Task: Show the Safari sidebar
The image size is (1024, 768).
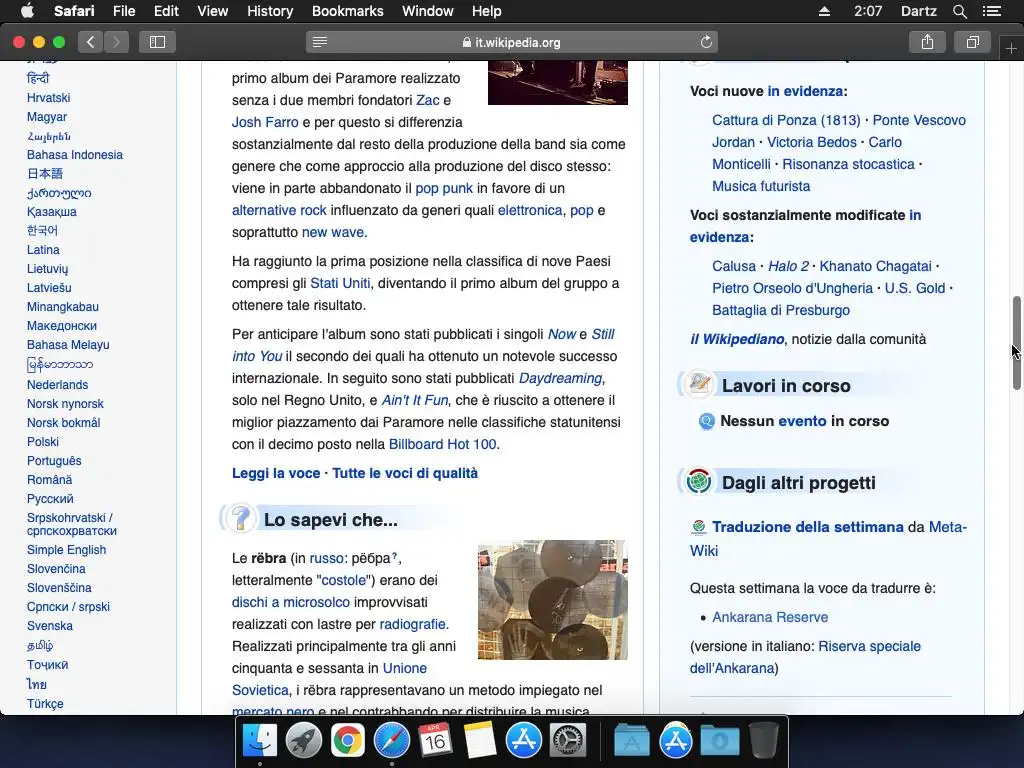Action: click(157, 42)
